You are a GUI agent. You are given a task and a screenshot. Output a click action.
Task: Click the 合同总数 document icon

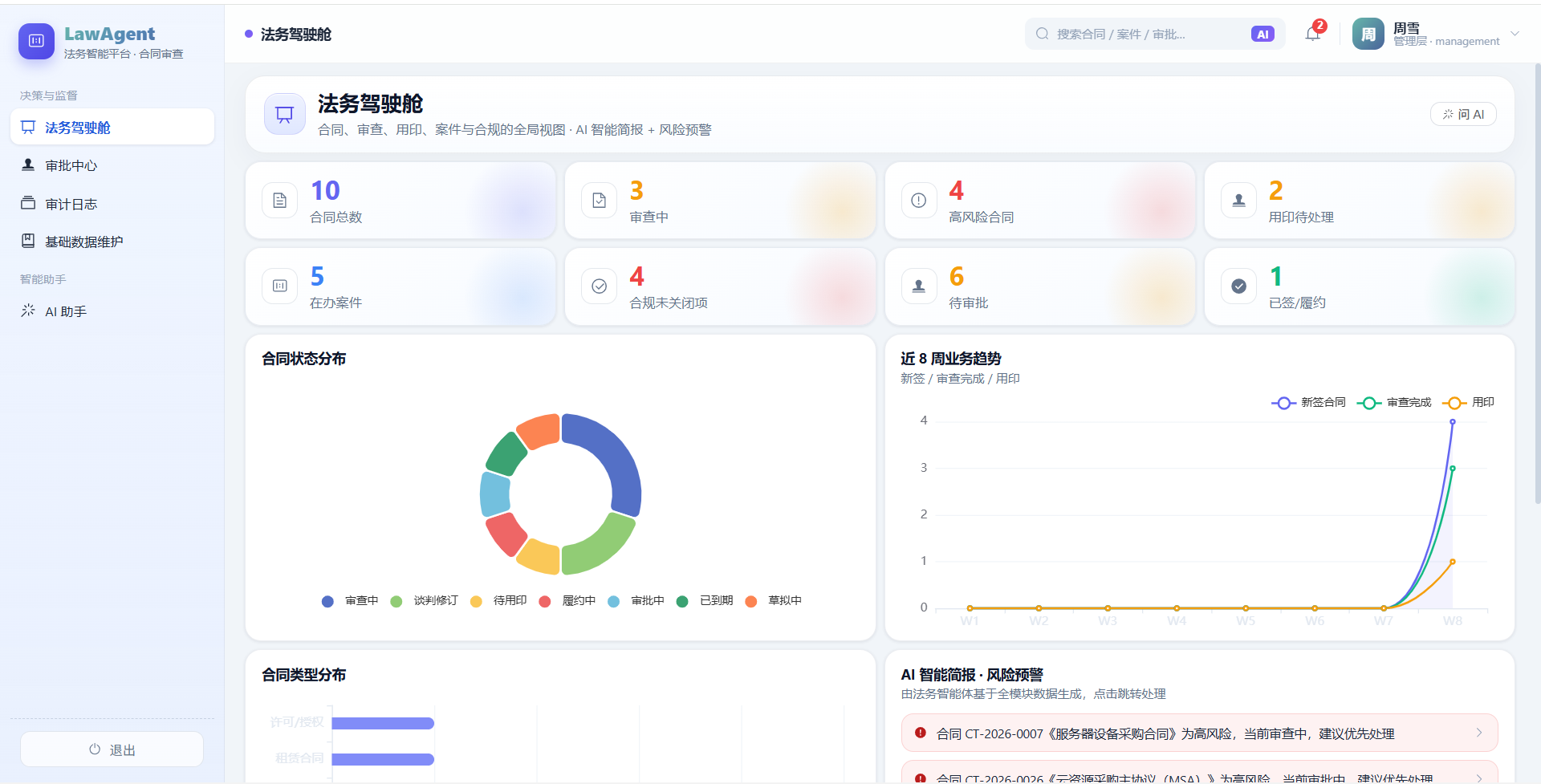pyautogui.click(x=279, y=201)
